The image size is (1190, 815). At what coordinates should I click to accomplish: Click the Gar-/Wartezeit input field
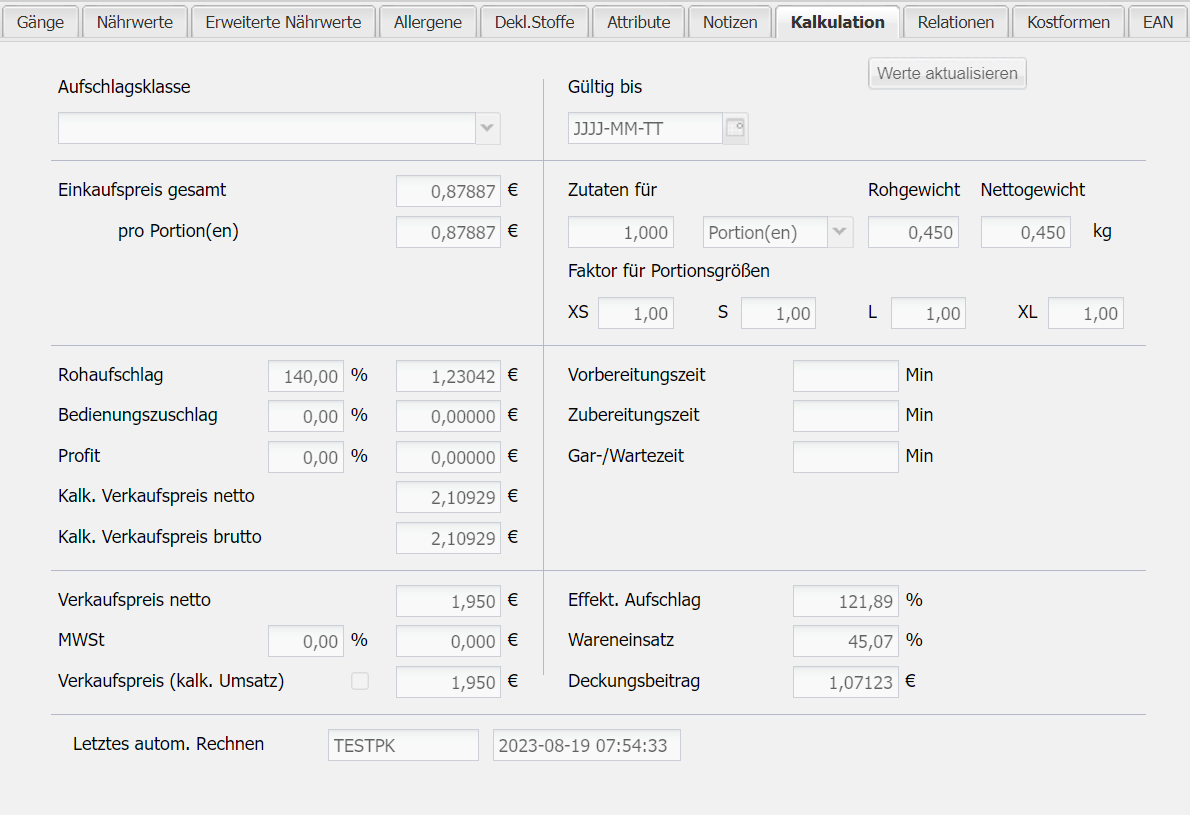coord(845,457)
